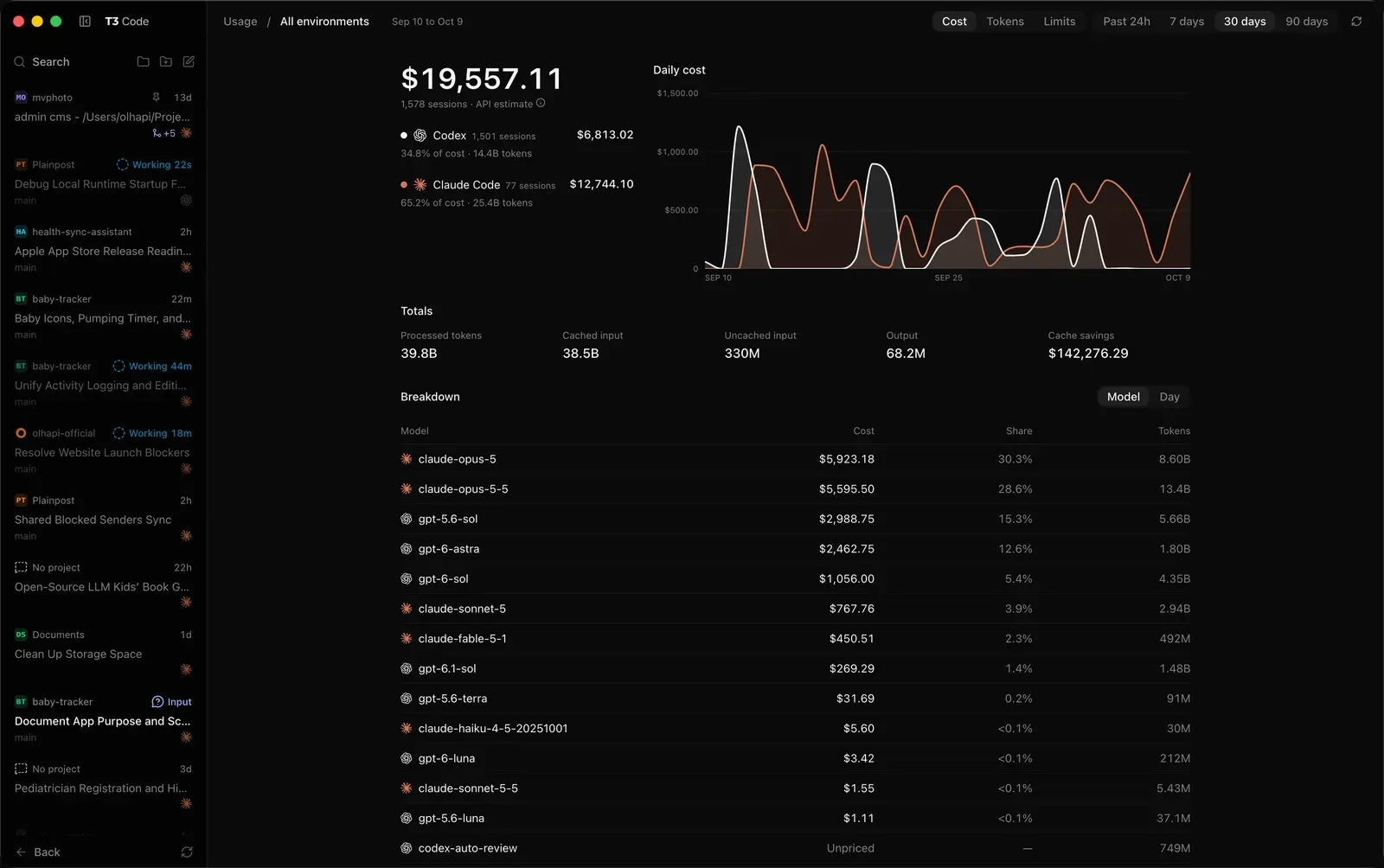Click the Search field in the sidebar

click(50, 61)
